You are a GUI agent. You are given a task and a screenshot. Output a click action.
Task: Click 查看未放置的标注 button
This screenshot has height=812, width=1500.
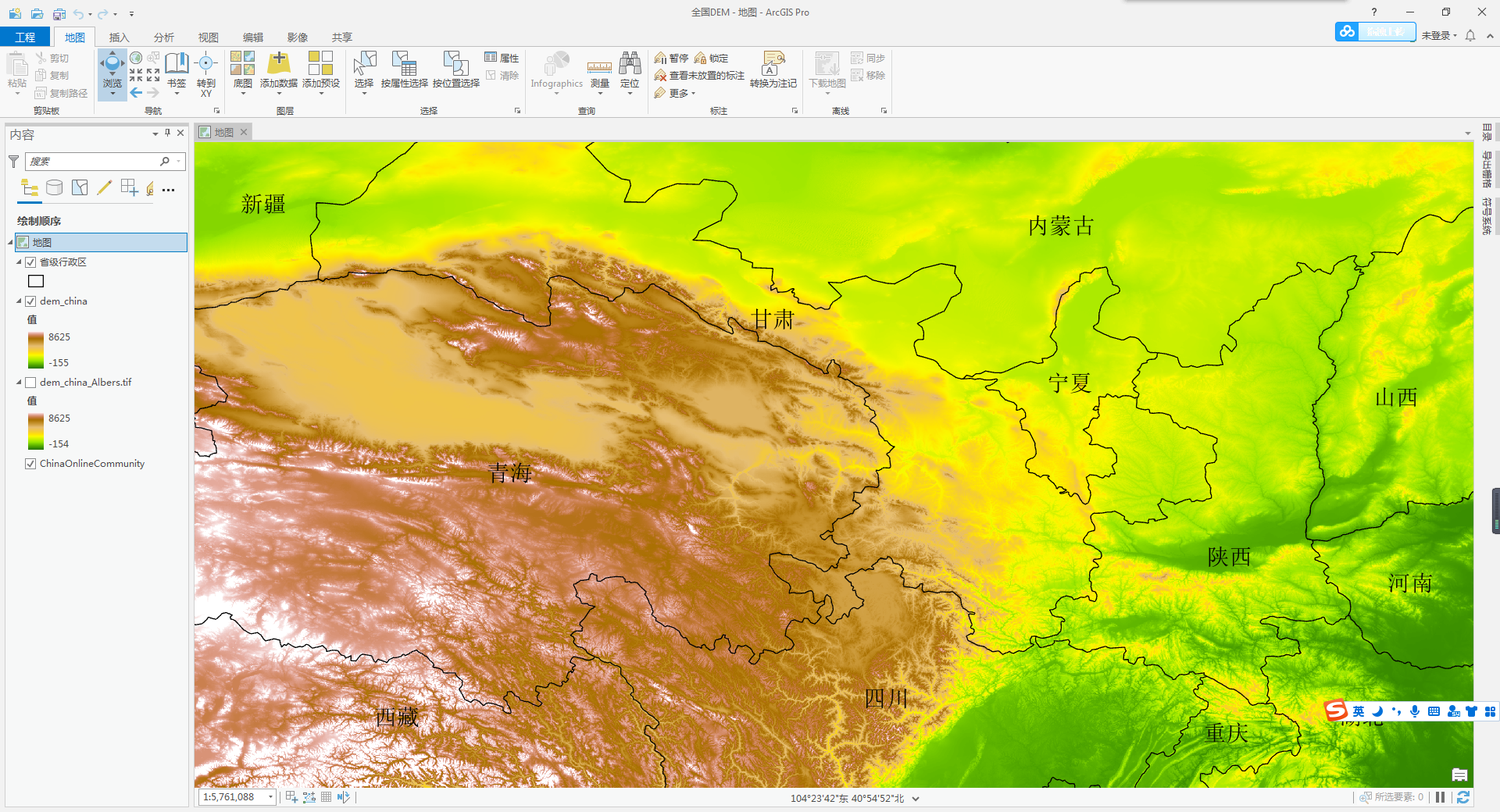click(699, 75)
